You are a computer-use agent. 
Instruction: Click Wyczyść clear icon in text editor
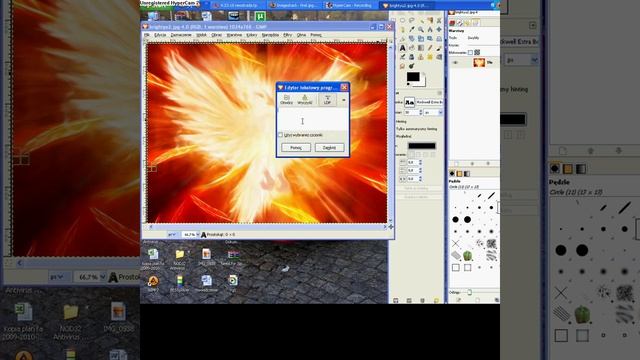click(305, 100)
